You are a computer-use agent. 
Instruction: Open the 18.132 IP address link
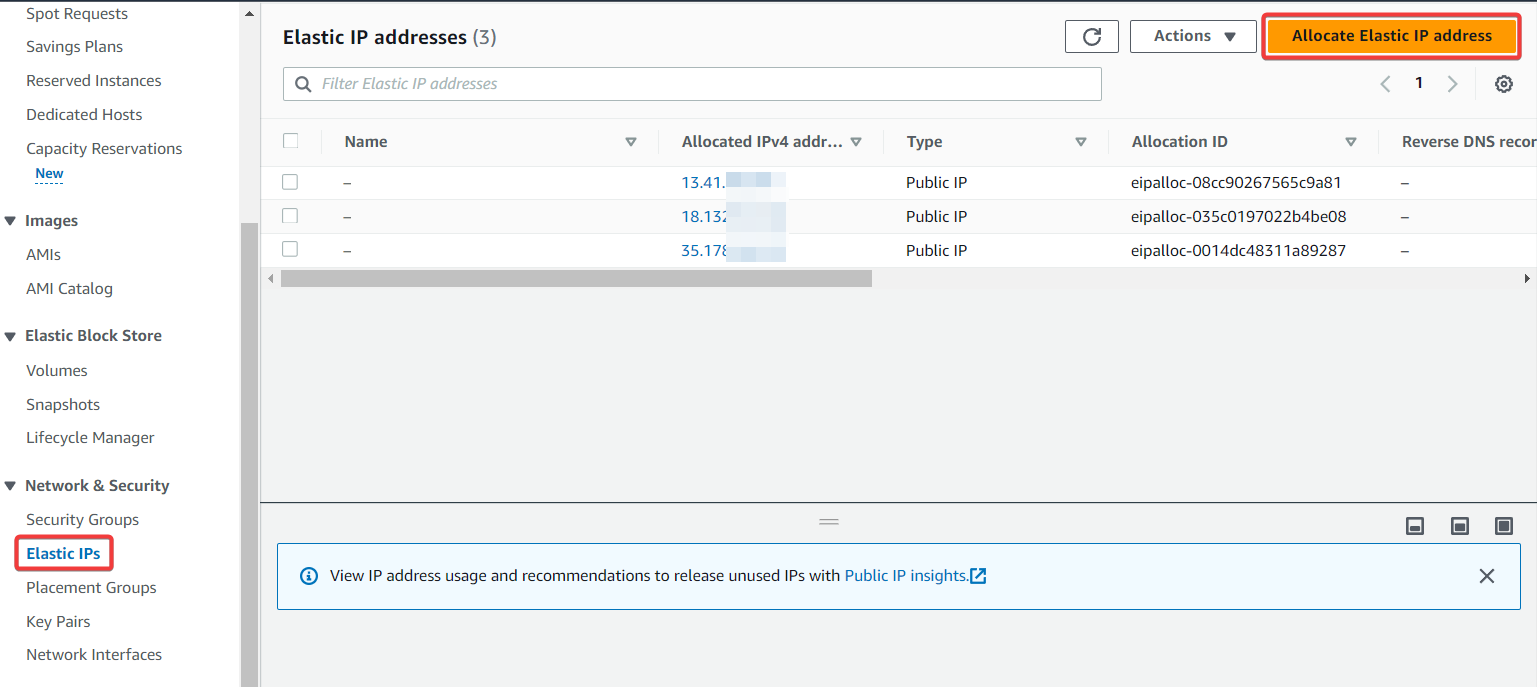(703, 217)
